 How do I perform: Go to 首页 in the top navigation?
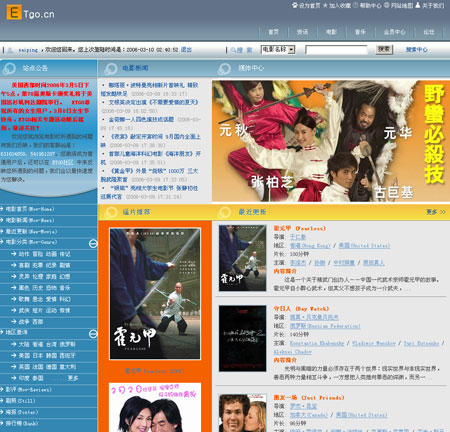[273, 32]
